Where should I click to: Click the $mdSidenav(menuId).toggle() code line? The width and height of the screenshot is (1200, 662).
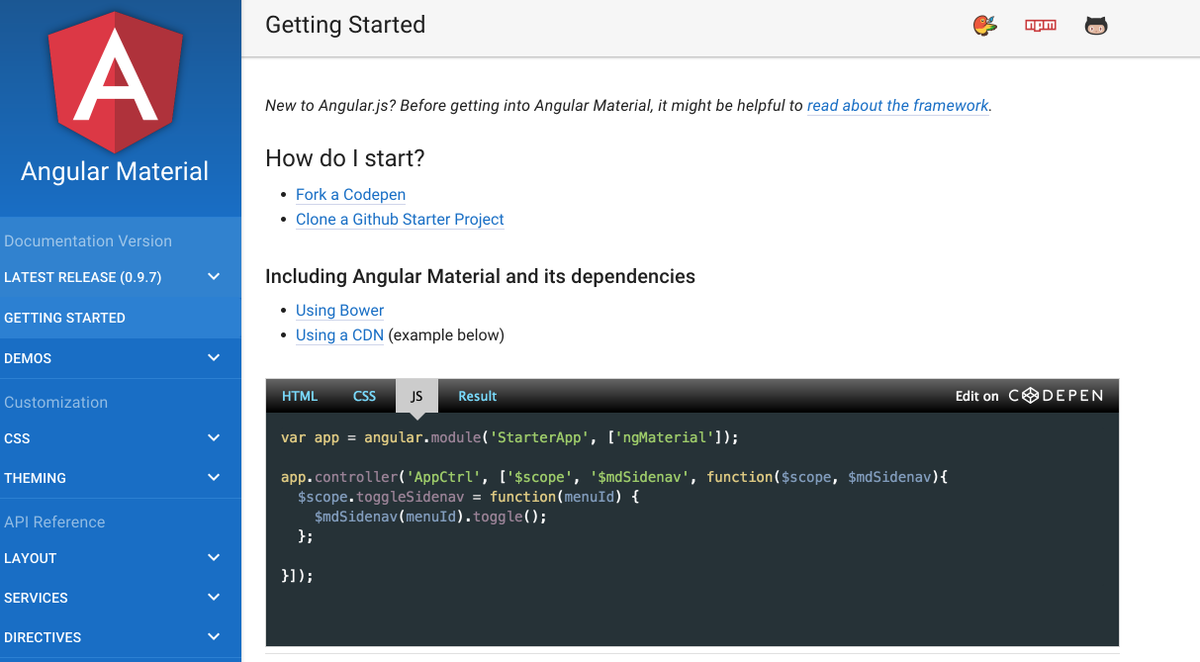430,517
